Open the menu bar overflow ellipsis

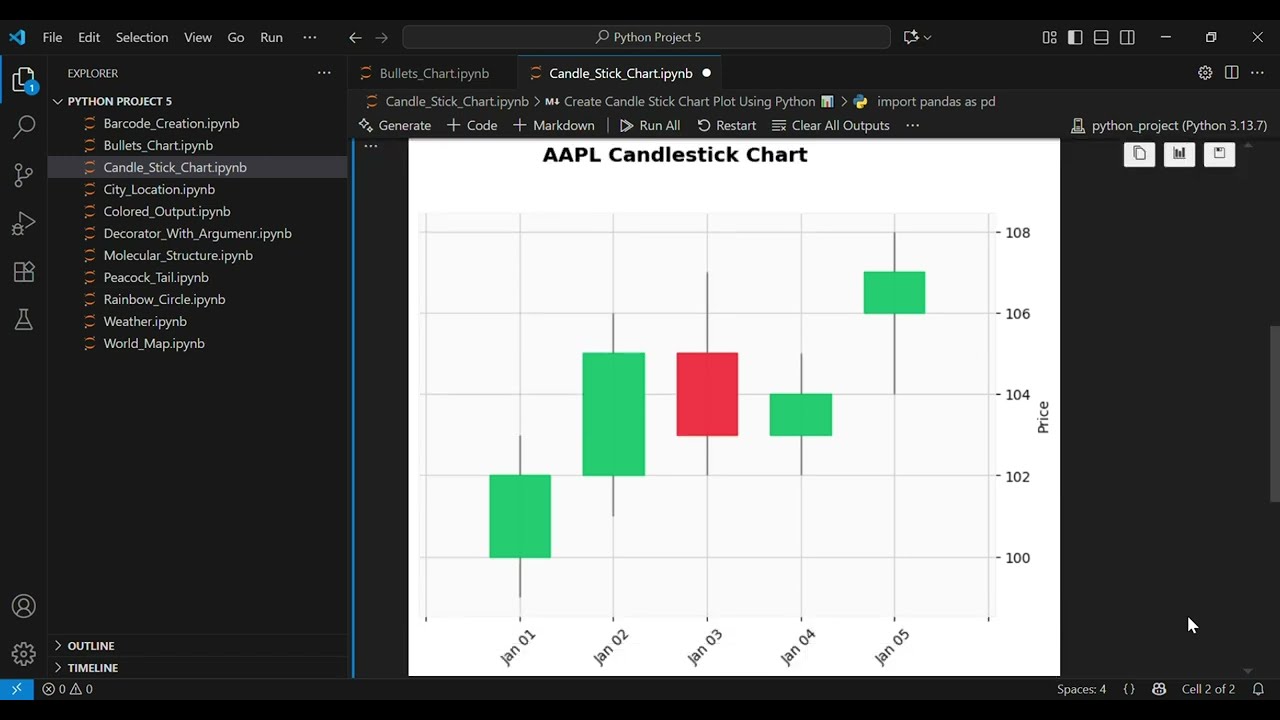coord(310,37)
